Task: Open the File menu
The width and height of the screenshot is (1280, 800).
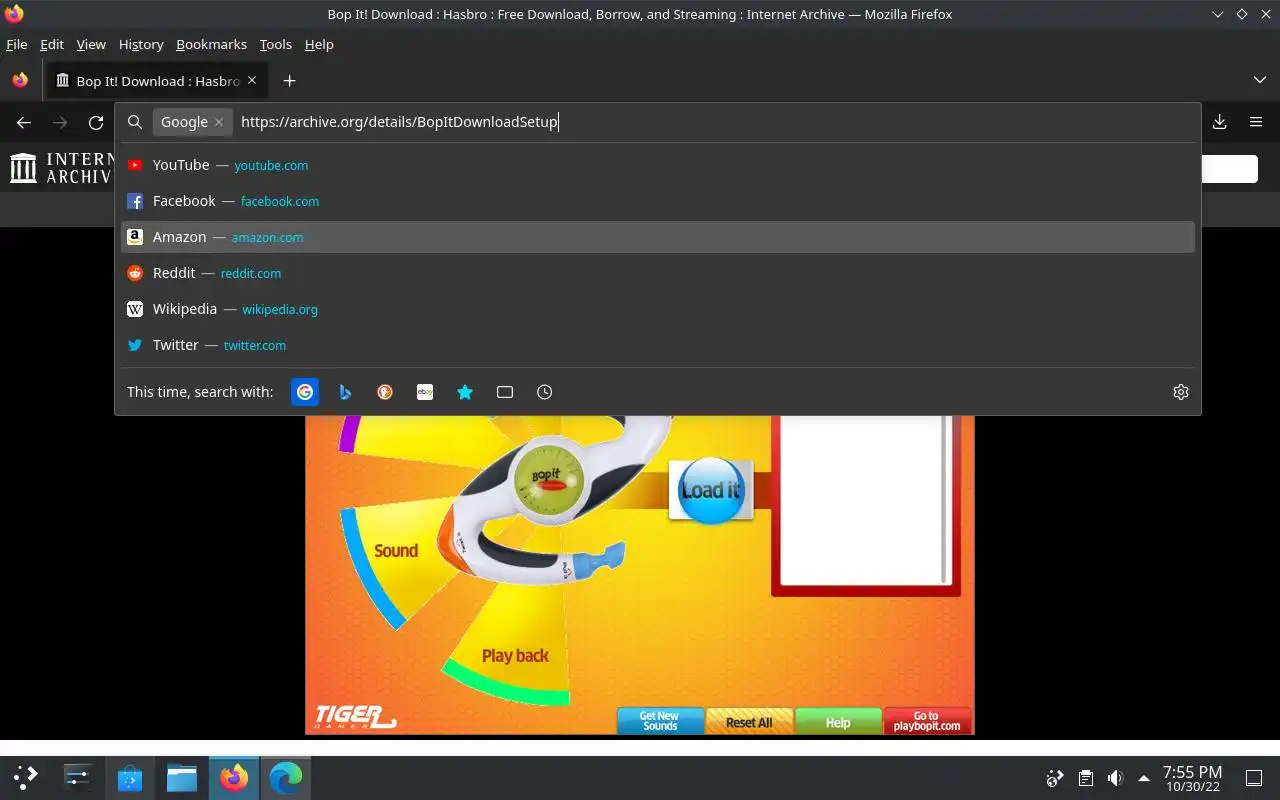Action: [16, 44]
